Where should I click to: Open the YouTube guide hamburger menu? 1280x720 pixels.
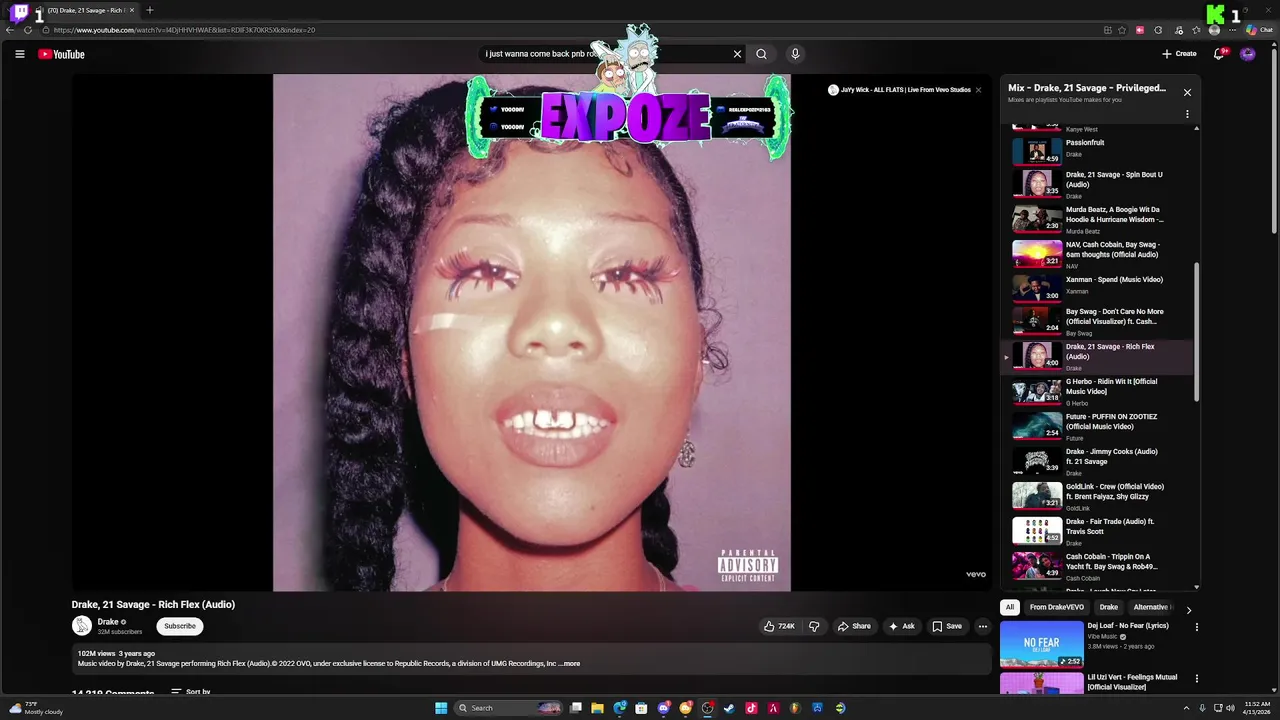(19, 54)
